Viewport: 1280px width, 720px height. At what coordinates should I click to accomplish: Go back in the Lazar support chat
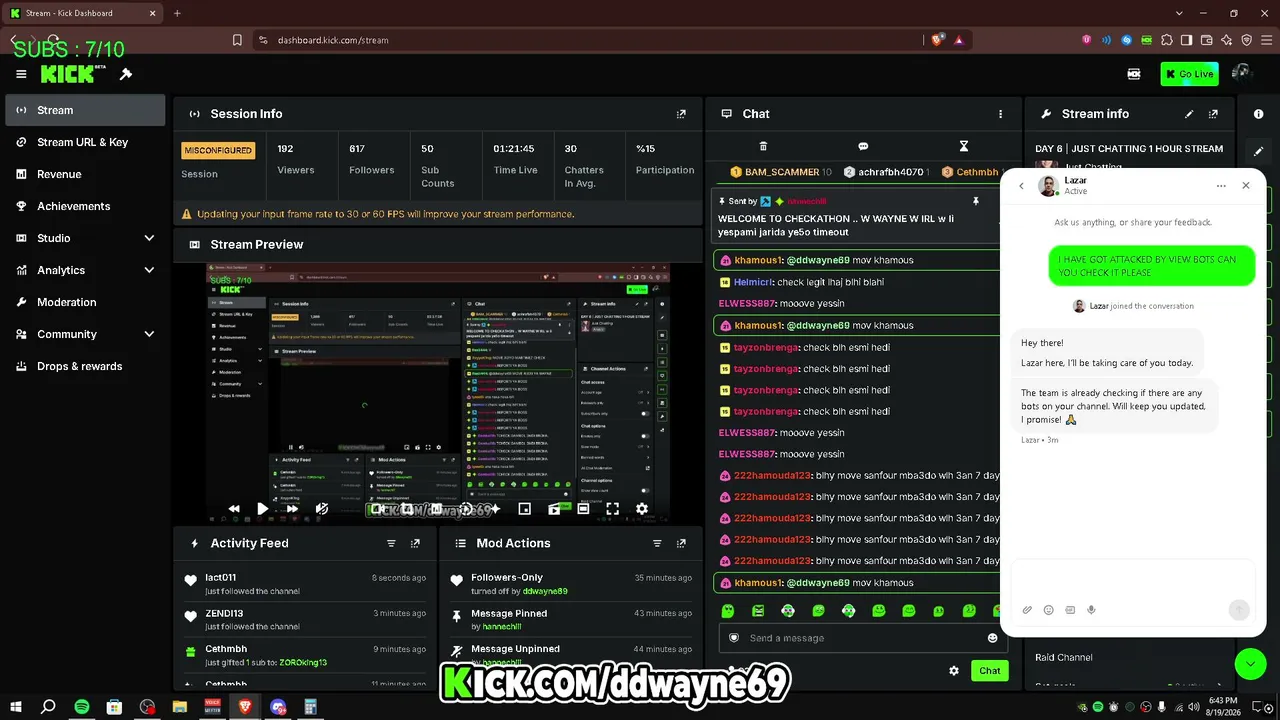pyautogui.click(x=1021, y=186)
